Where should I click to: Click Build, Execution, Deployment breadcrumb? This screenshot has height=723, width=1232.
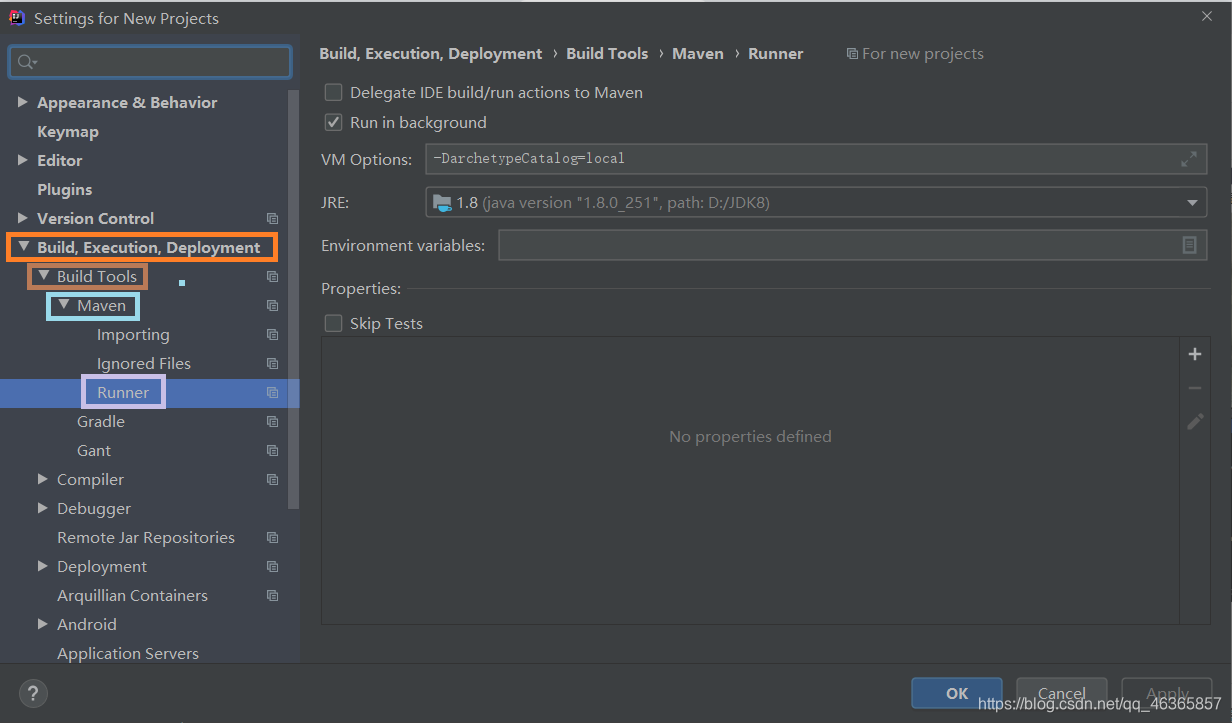pyautogui.click(x=431, y=53)
